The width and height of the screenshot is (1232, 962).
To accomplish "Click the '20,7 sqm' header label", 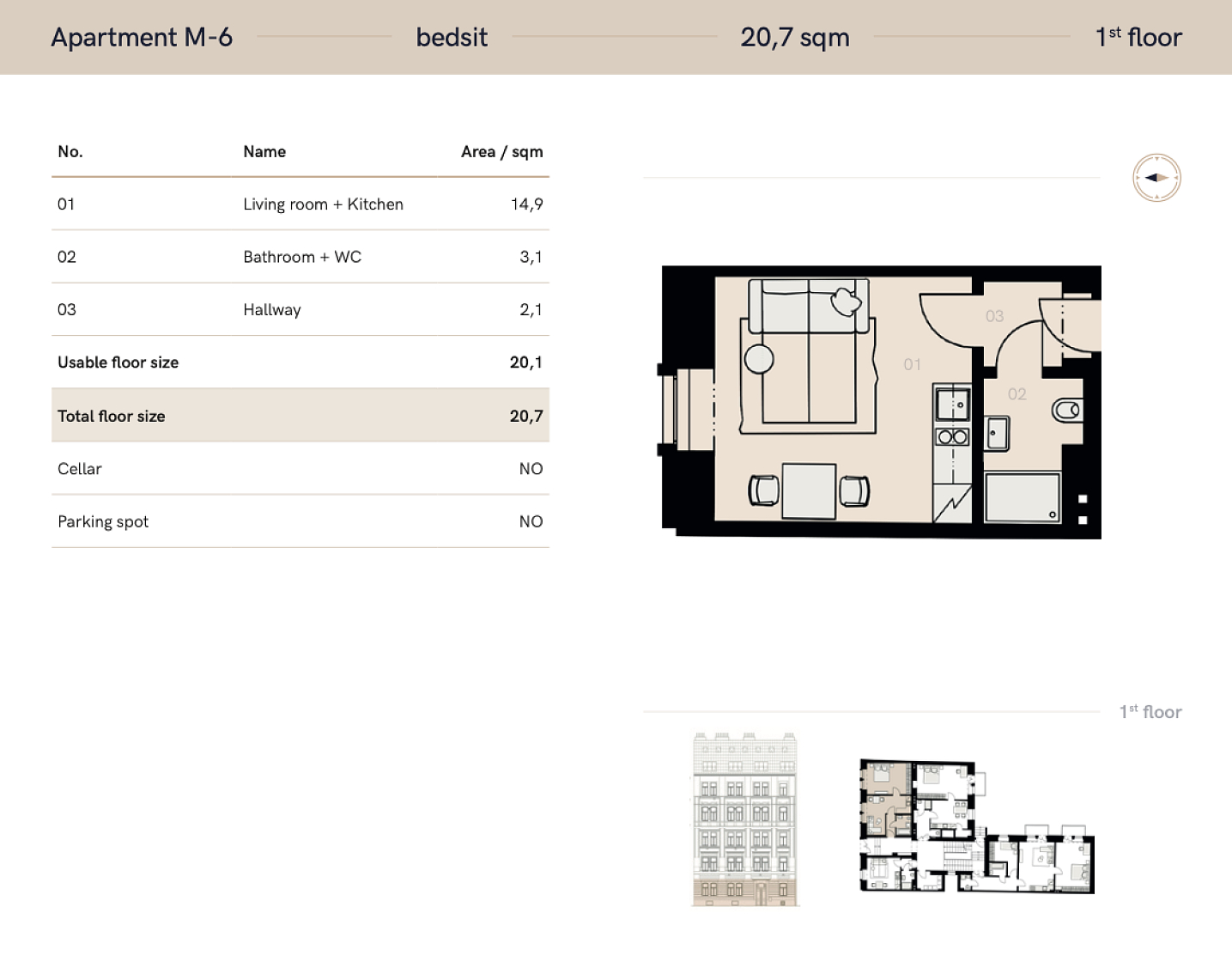I will tap(795, 38).
